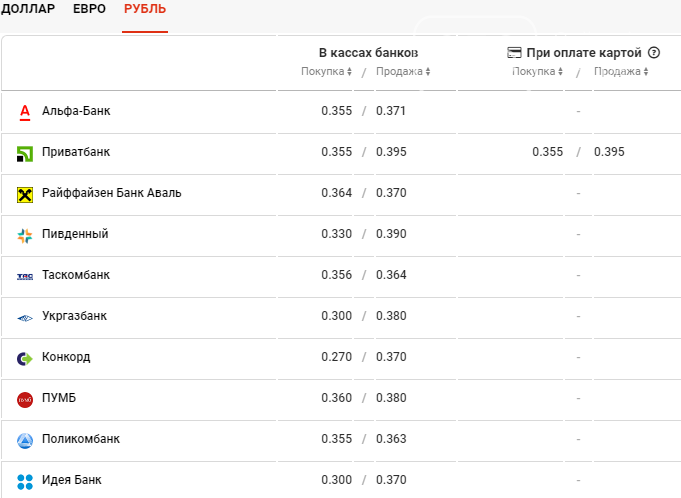681x498 pixels.
Task: Select the РУБЛЬ tab
Action: click(145, 9)
